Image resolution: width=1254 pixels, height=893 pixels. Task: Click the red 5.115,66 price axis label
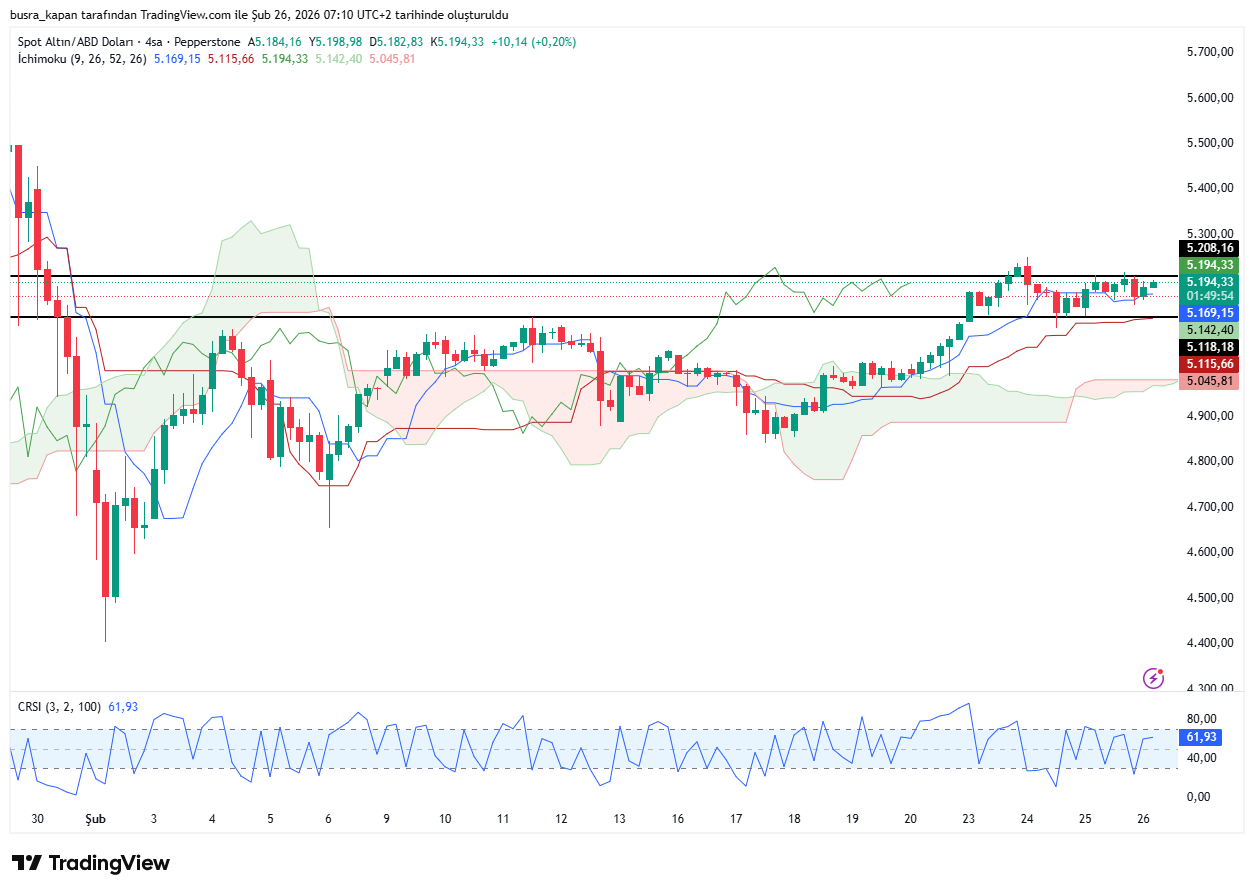[x=1210, y=363]
